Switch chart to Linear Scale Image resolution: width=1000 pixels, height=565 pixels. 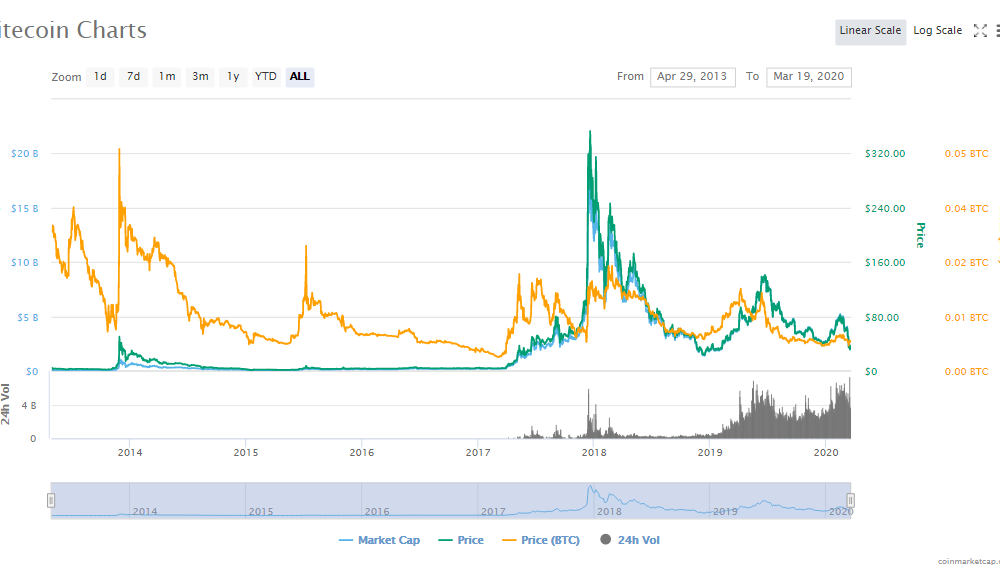pos(871,31)
